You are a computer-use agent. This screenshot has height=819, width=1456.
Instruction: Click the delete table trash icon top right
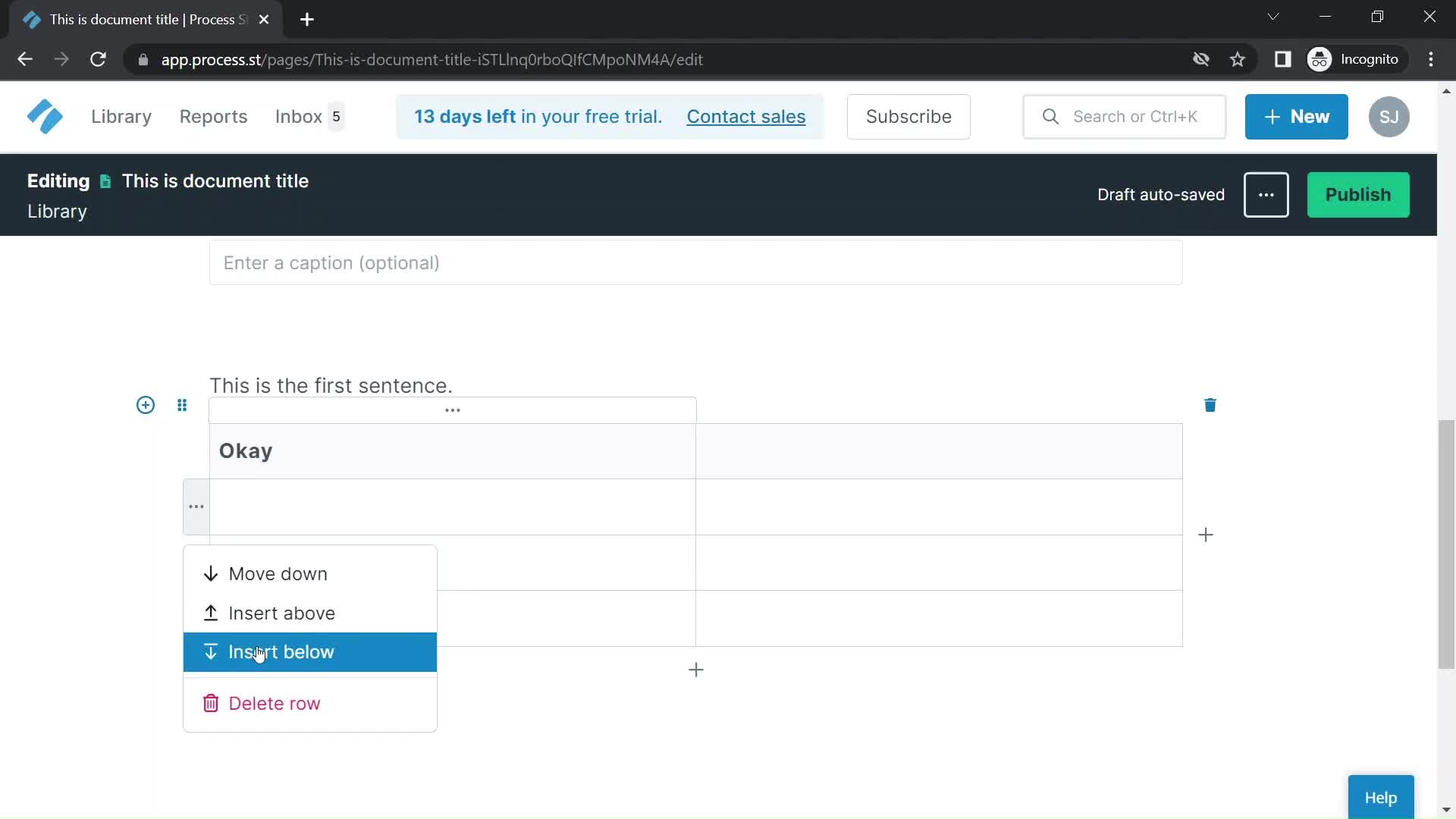coord(1211,404)
